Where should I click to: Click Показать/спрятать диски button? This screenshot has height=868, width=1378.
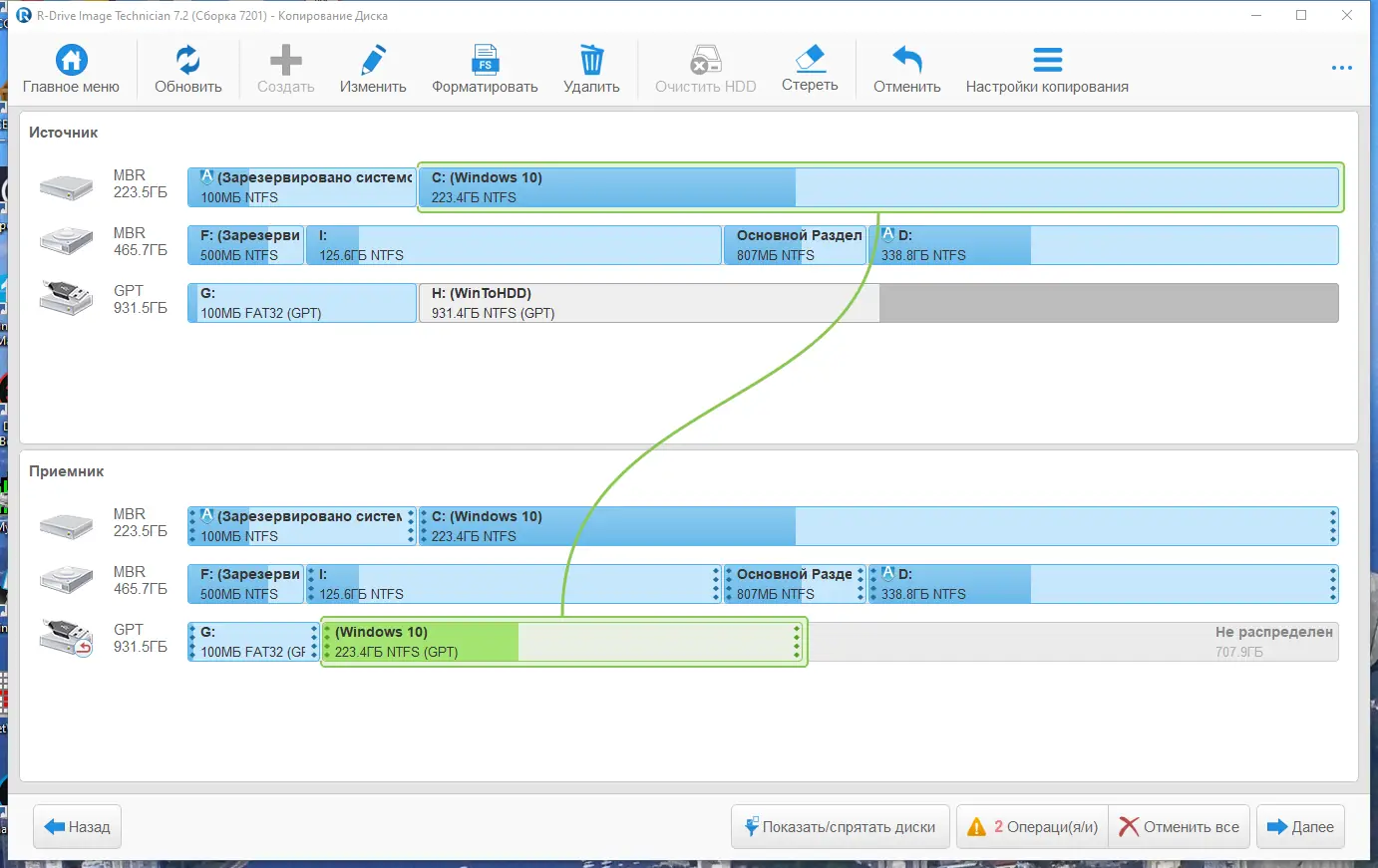coord(841,827)
